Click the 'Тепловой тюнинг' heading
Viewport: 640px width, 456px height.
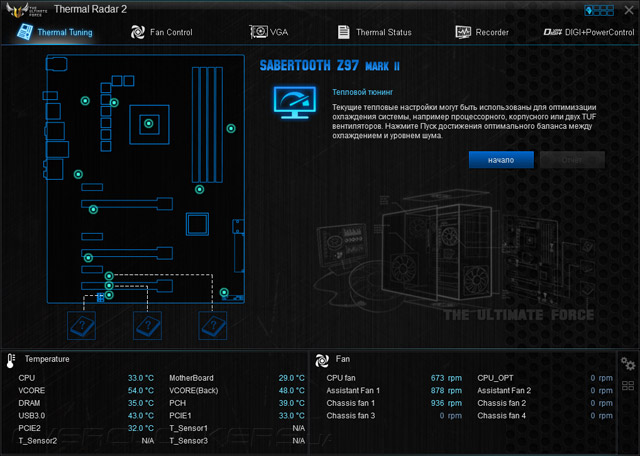point(362,92)
